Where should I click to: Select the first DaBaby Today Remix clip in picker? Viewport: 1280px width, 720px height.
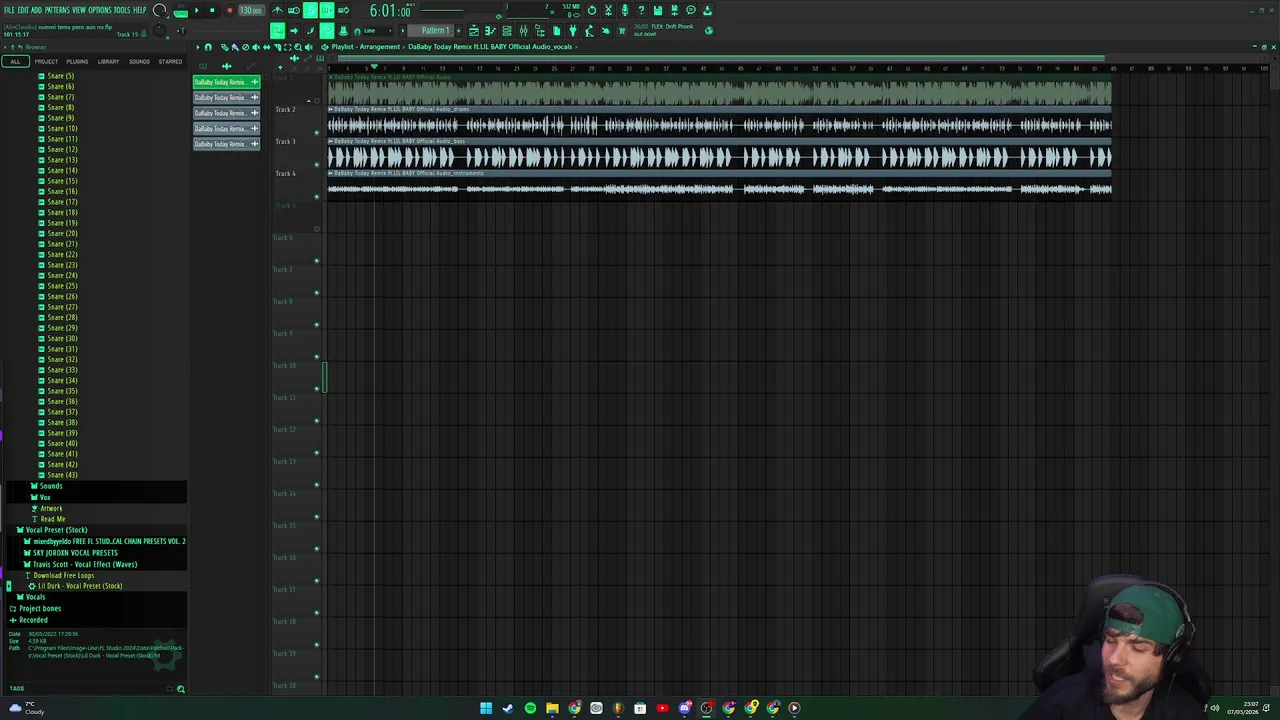(226, 82)
